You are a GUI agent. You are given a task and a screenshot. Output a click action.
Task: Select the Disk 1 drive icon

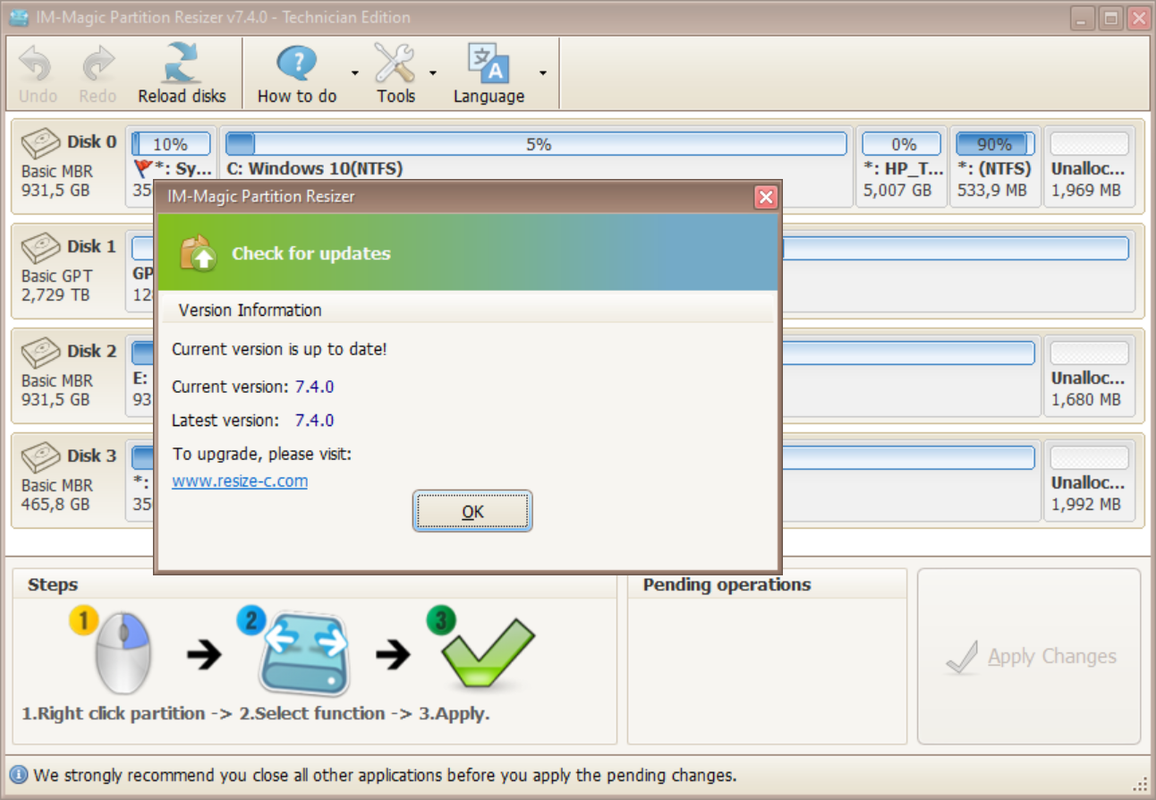pos(40,248)
